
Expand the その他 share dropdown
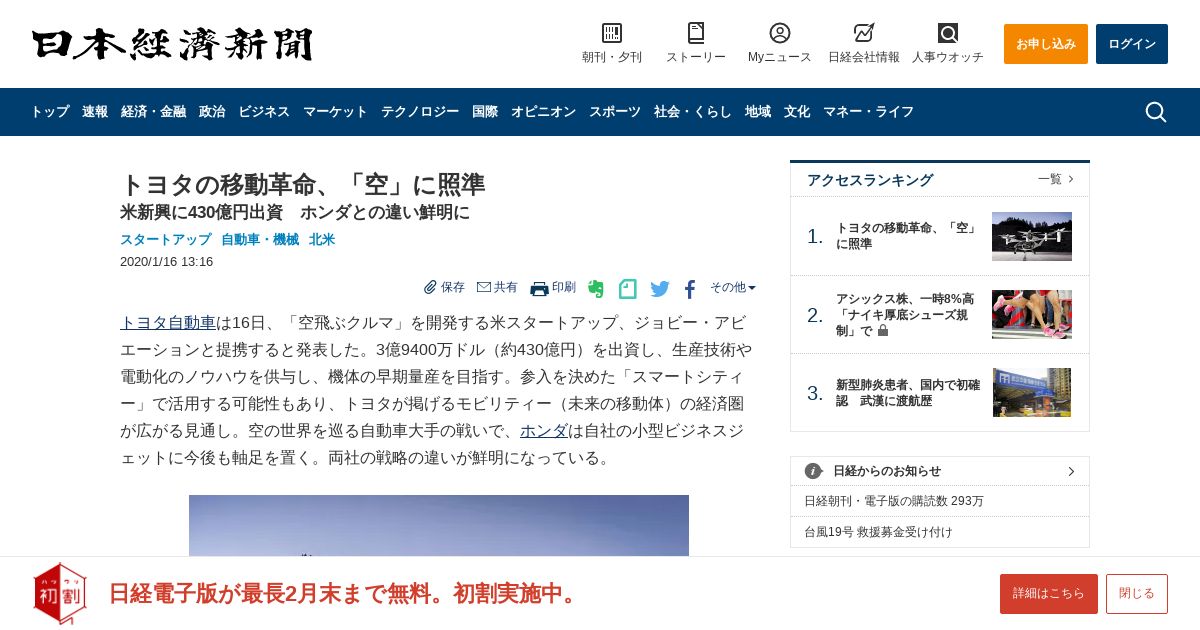pyautogui.click(x=733, y=287)
